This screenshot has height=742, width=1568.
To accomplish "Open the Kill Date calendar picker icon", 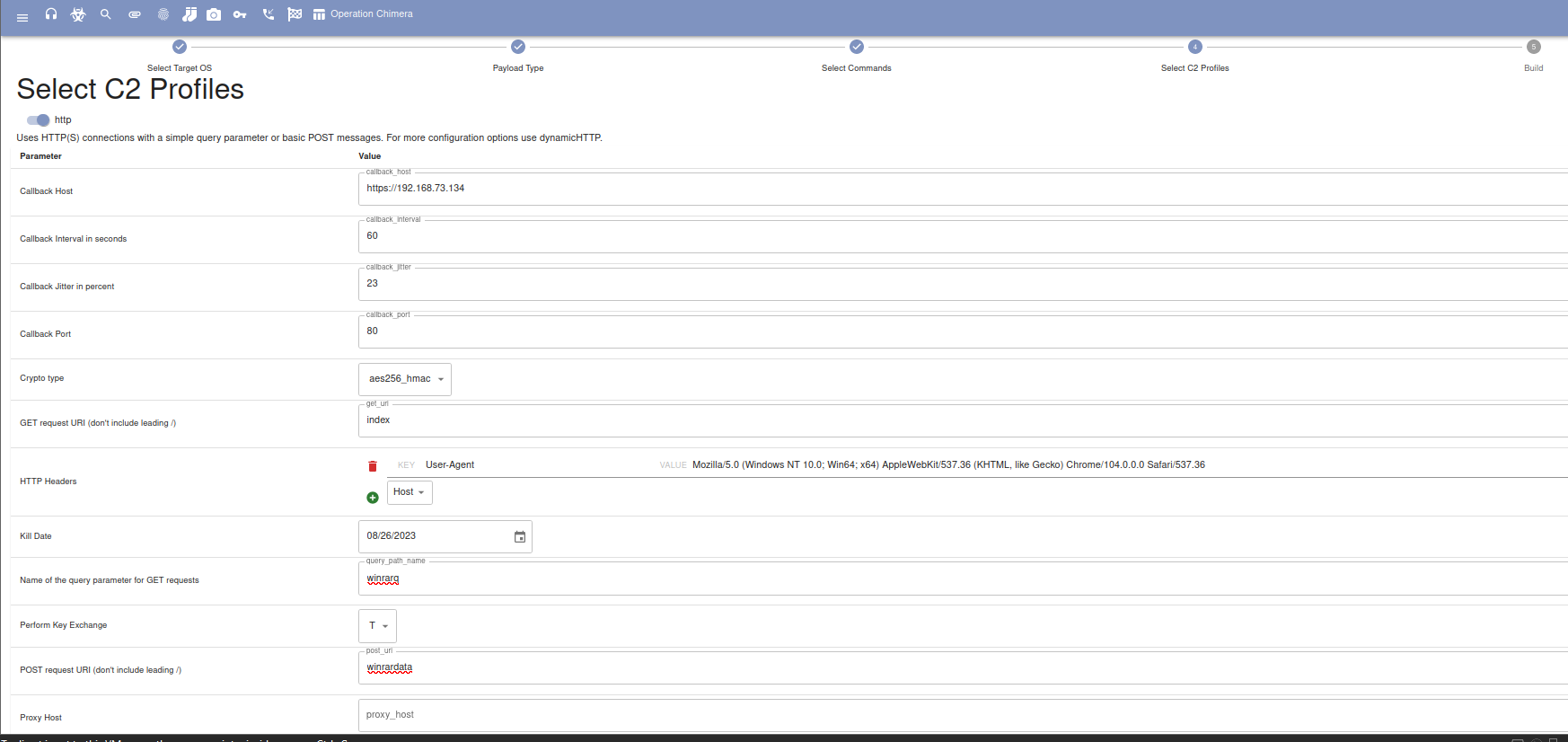I will click(x=520, y=536).
